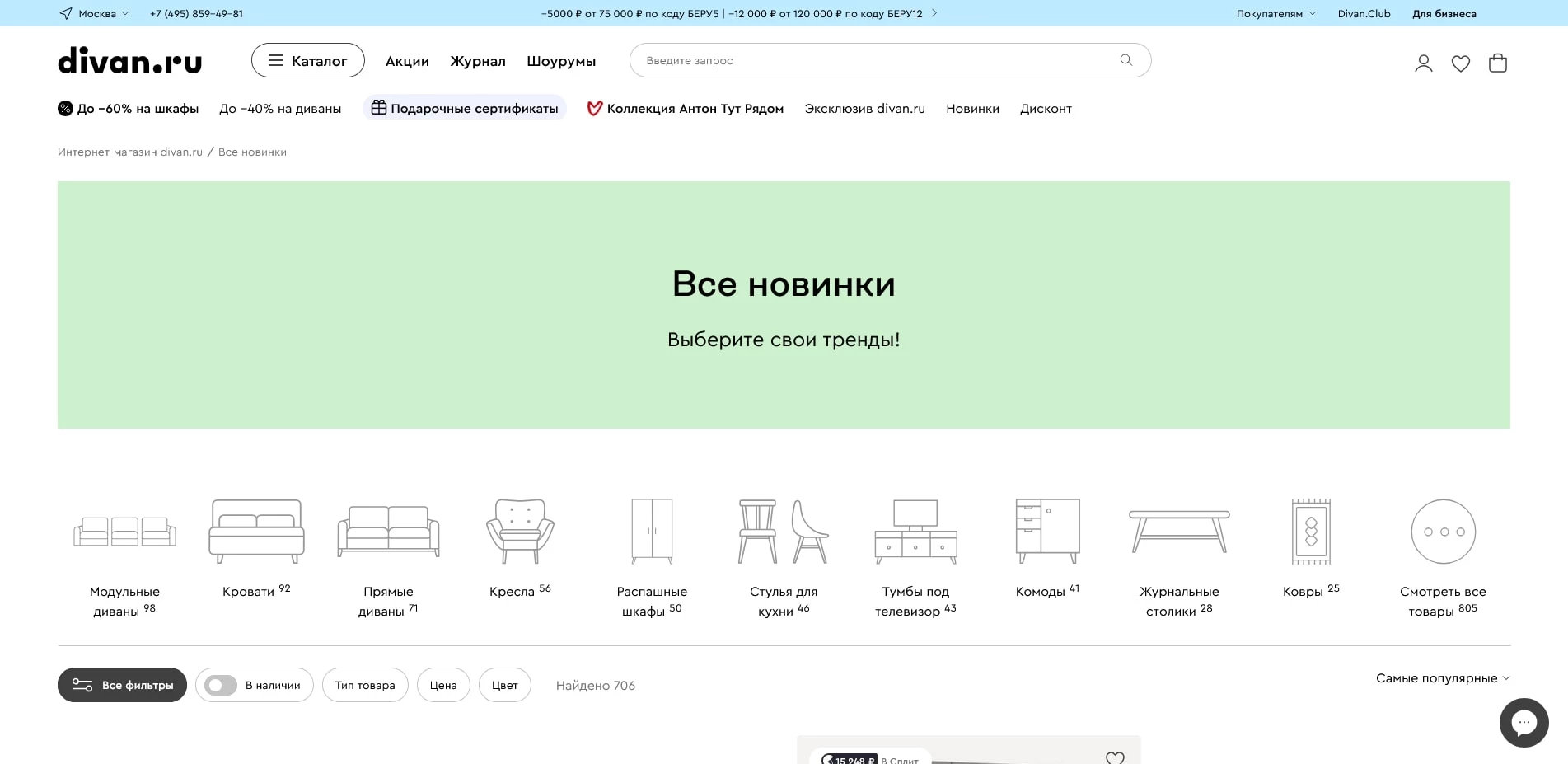Go to the Шоурумы section
The height and width of the screenshot is (764, 1568).
561,61
